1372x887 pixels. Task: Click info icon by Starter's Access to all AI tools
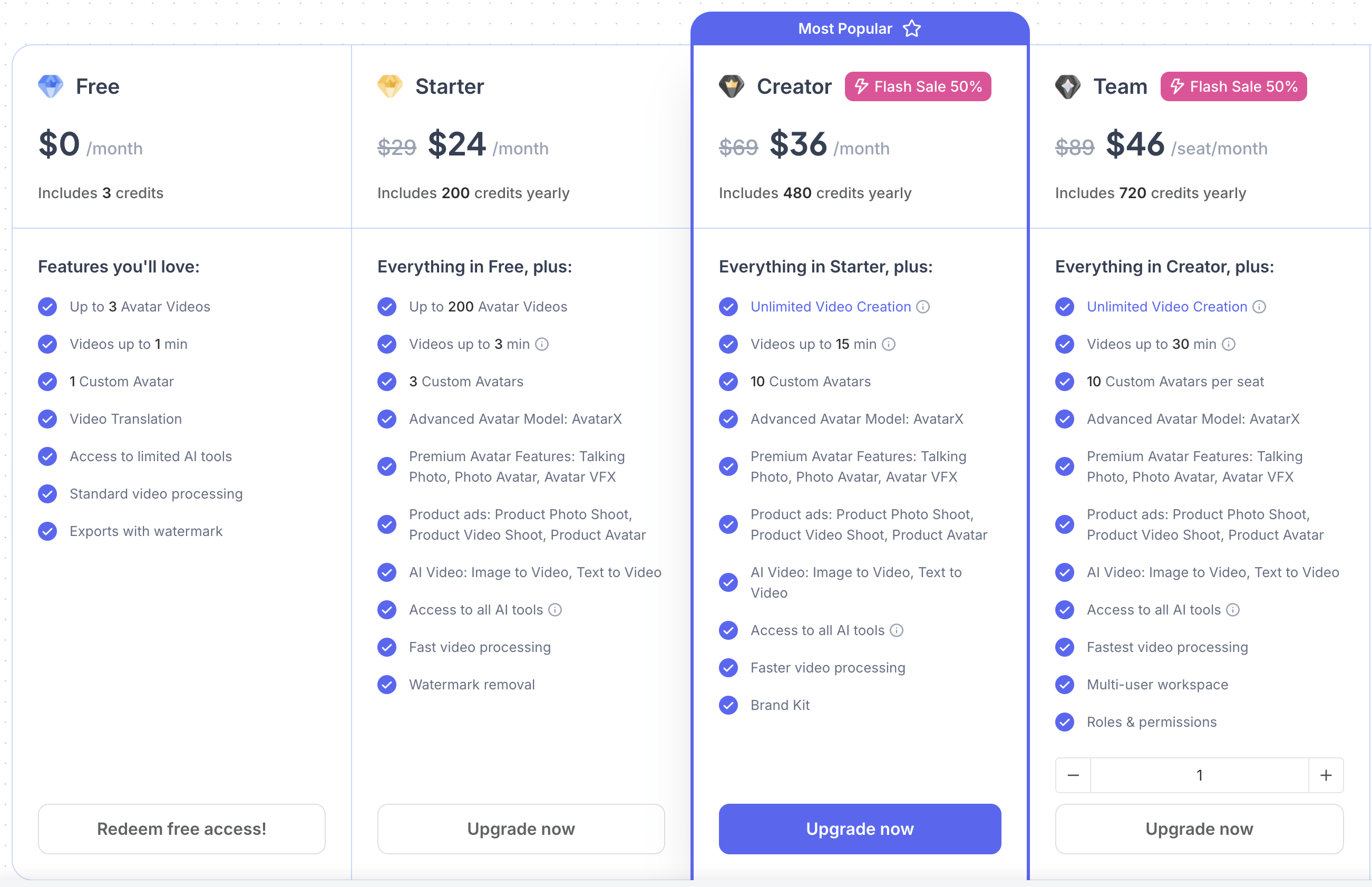[x=555, y=610]
